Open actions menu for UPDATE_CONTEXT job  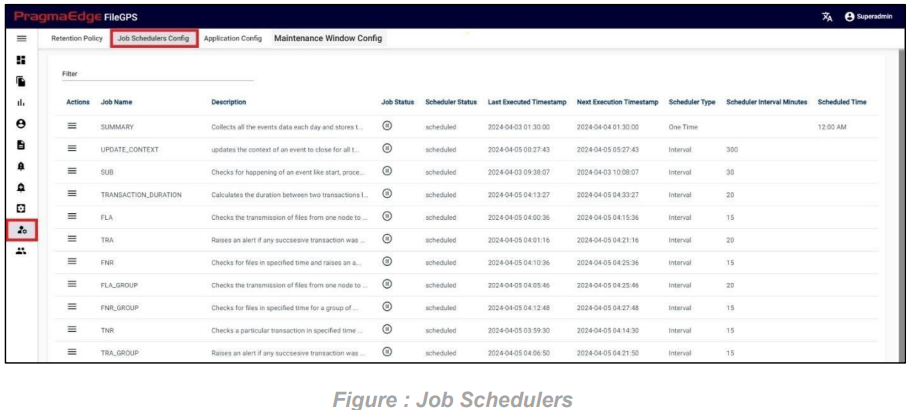tap(73, 148)
